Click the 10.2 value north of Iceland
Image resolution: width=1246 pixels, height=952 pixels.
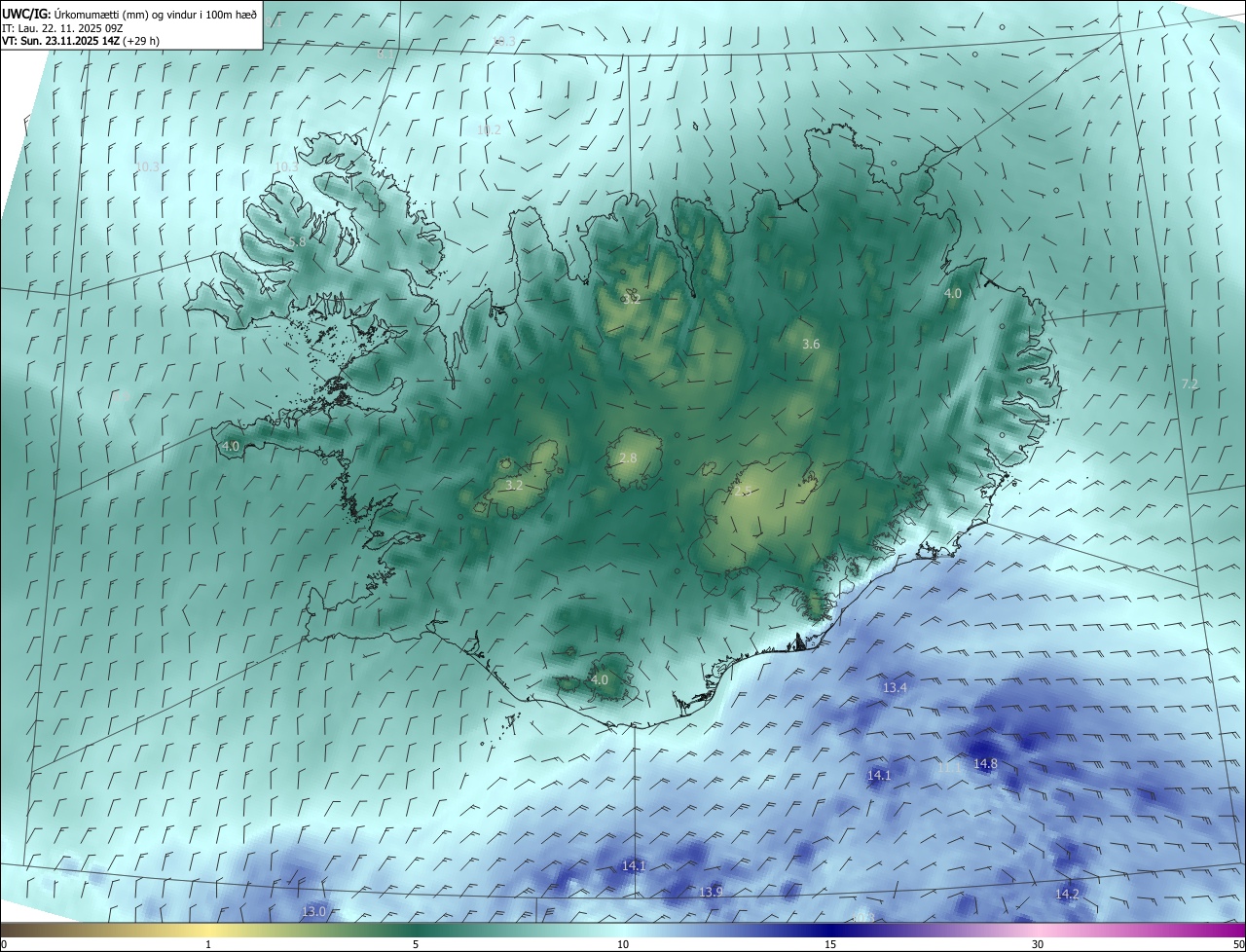click(489, 129)
